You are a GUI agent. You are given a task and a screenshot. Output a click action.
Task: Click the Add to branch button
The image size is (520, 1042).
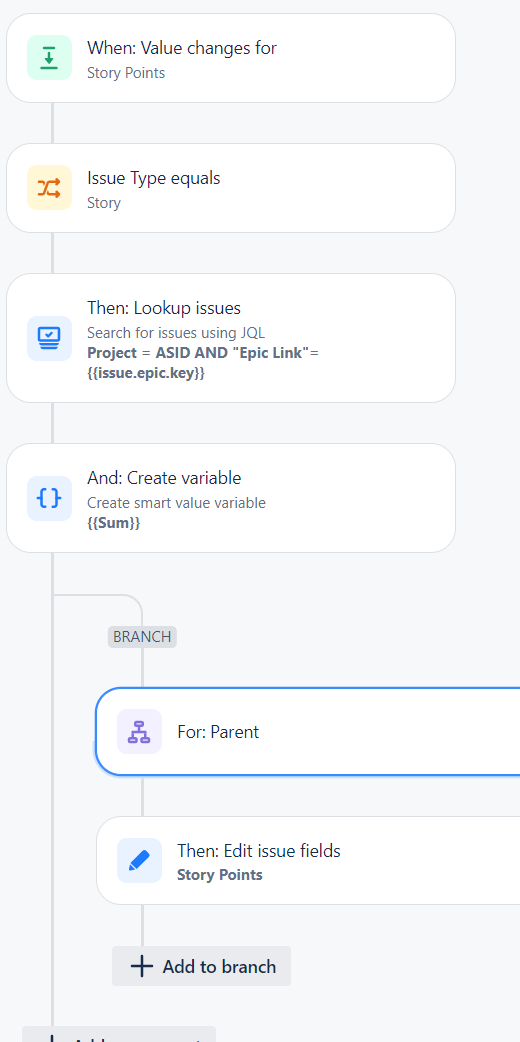[201, 966]
